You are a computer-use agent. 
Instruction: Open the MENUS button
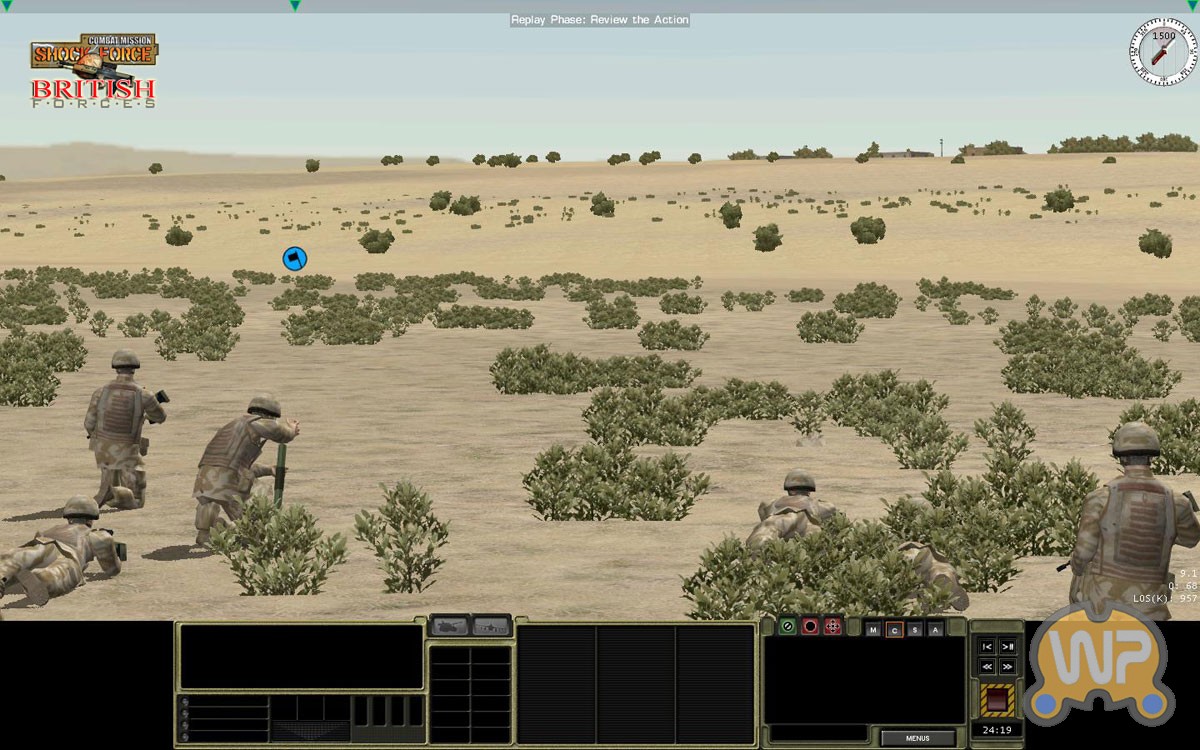(x=917, y=738)
